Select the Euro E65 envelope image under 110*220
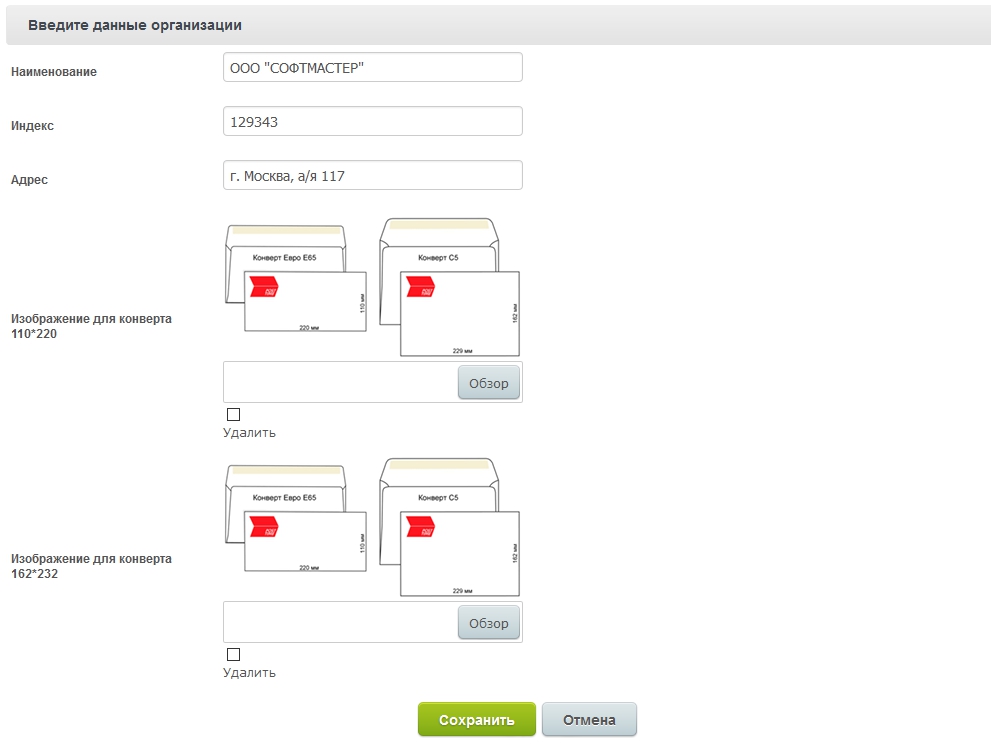This screenshot has width=991, height=745. click(296, 279)
